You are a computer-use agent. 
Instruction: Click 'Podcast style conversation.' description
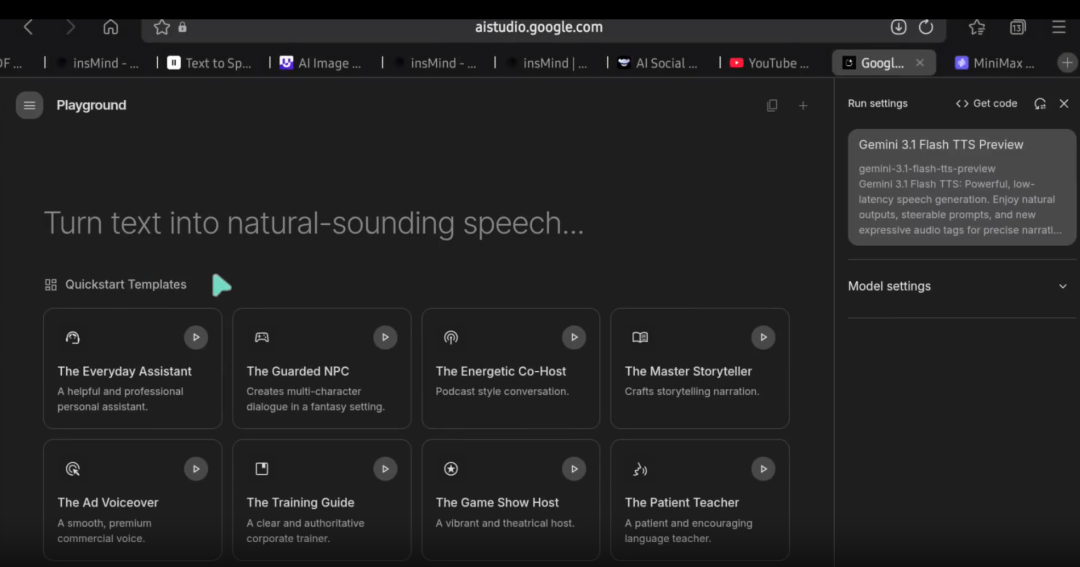pos(502,391)
